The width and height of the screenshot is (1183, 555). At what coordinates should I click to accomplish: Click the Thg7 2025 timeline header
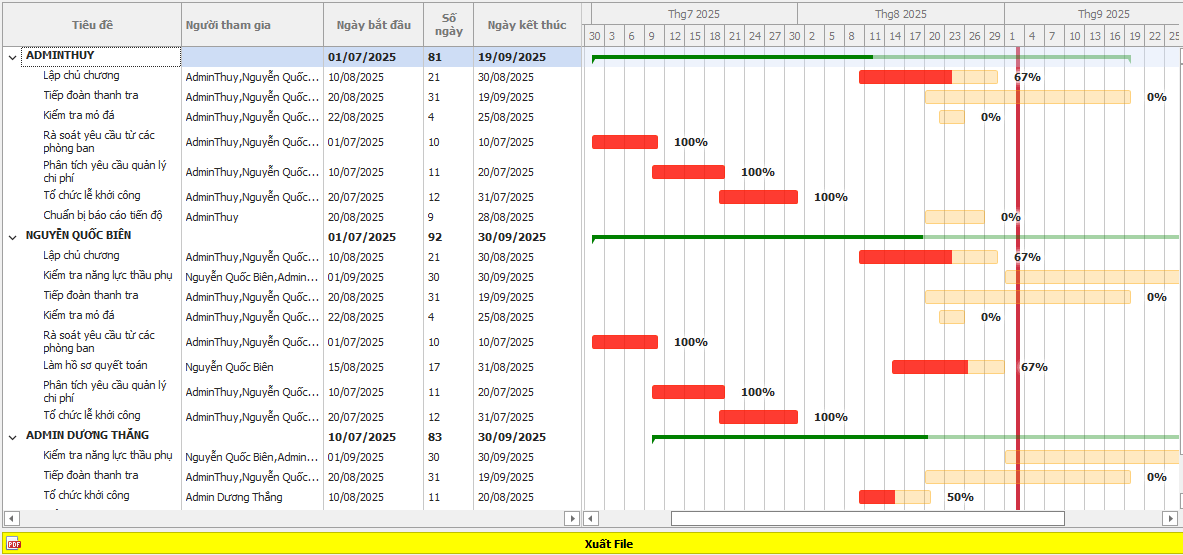[693, 14]
